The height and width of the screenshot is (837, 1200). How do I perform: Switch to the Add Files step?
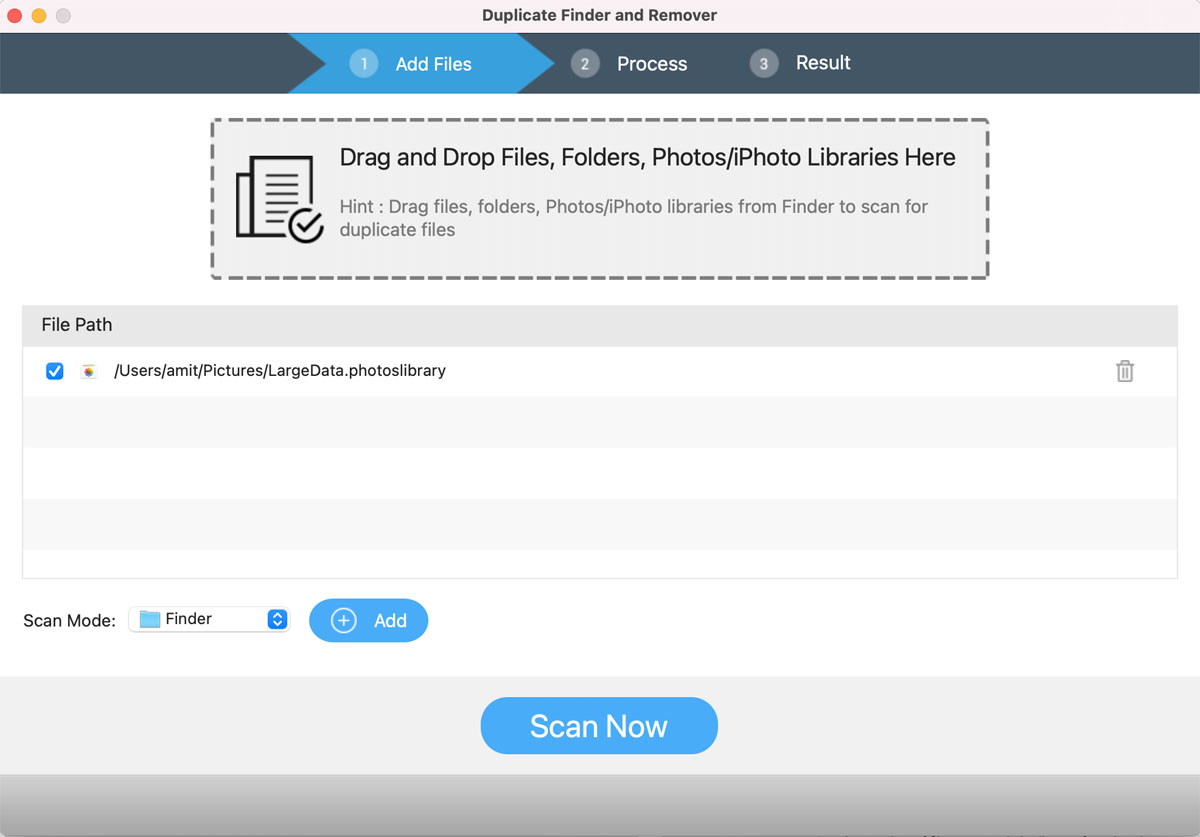[433, 64]
